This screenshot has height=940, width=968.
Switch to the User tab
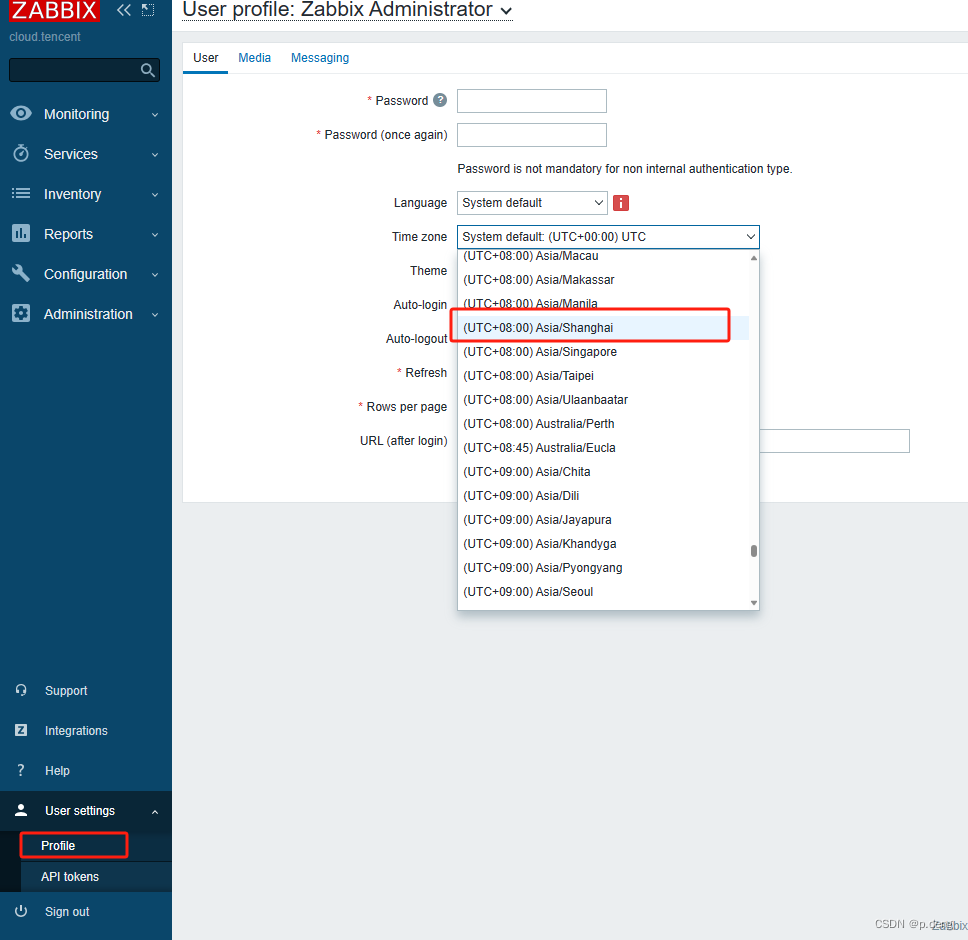[x=206, y=58]
